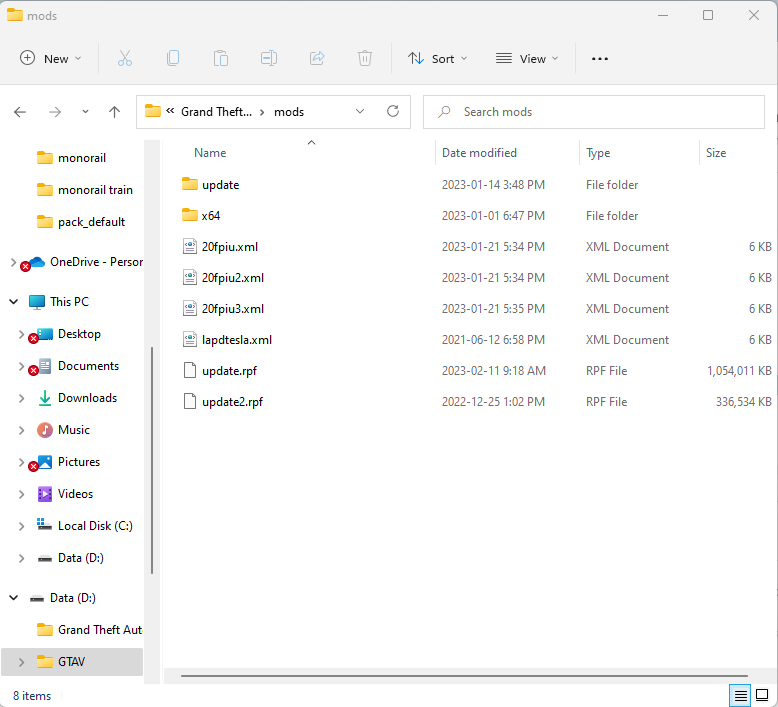Go up one folder level arrow
778x707 pixels.
point(114,112)
